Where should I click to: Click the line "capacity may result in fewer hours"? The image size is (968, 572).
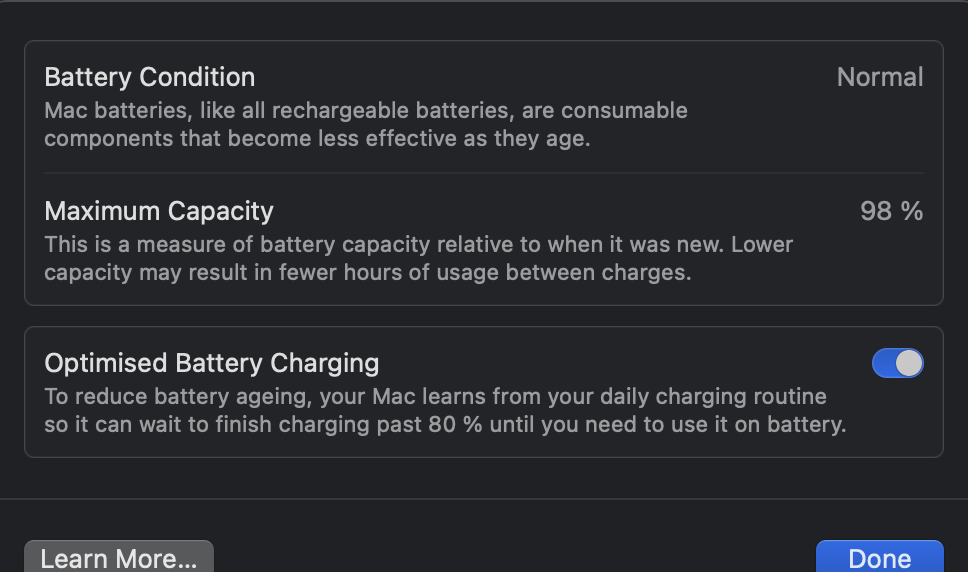pos(367,272)
